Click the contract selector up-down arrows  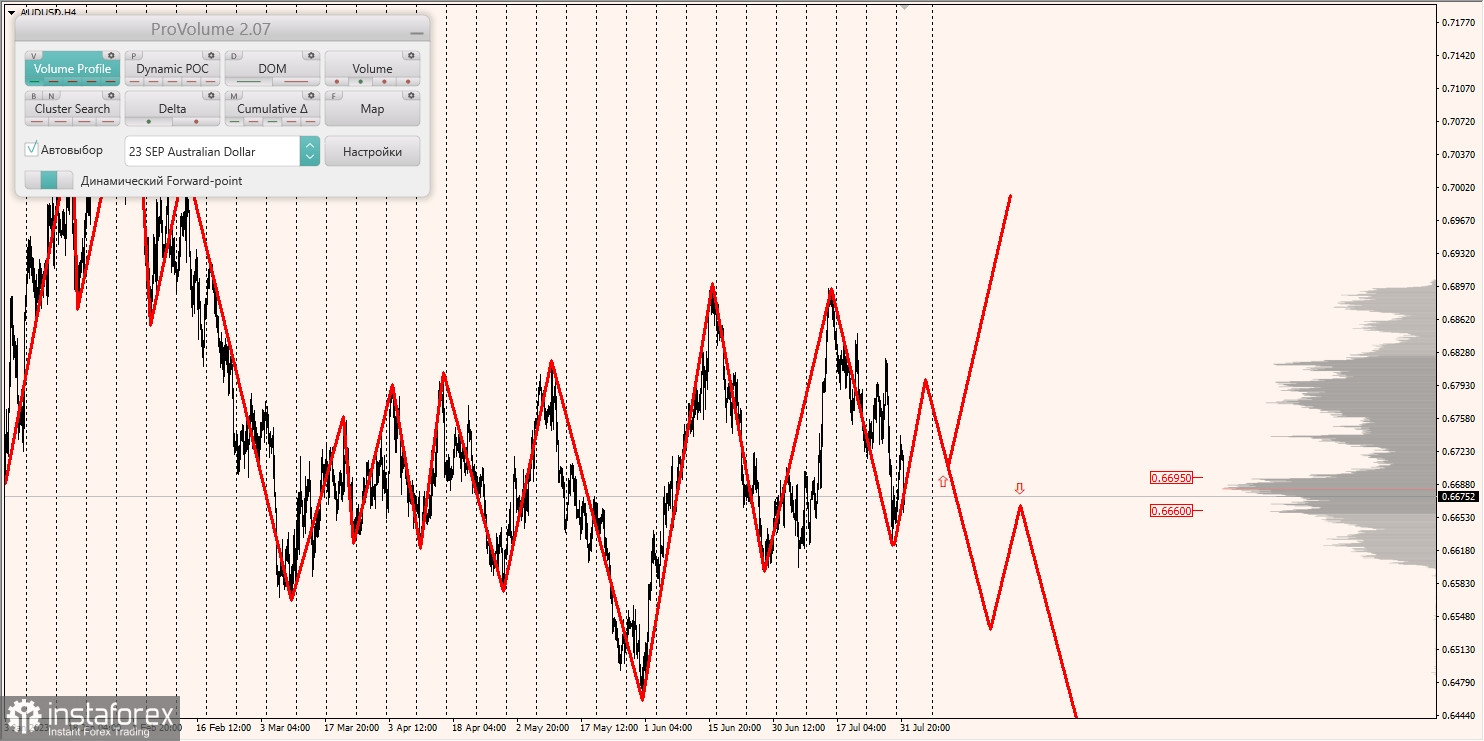pyautogui.click(x=310, y=151)
